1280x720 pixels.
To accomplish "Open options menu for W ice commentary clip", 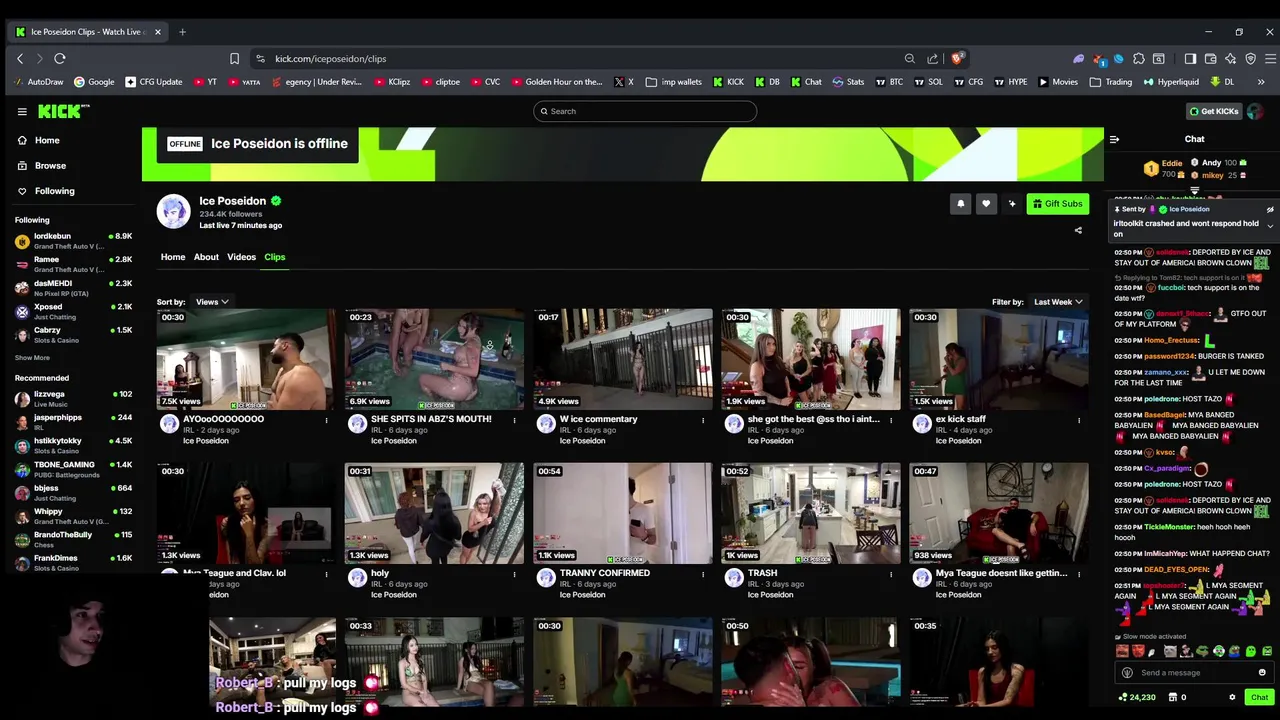I will pyautogui.click(x=702, y=420).
